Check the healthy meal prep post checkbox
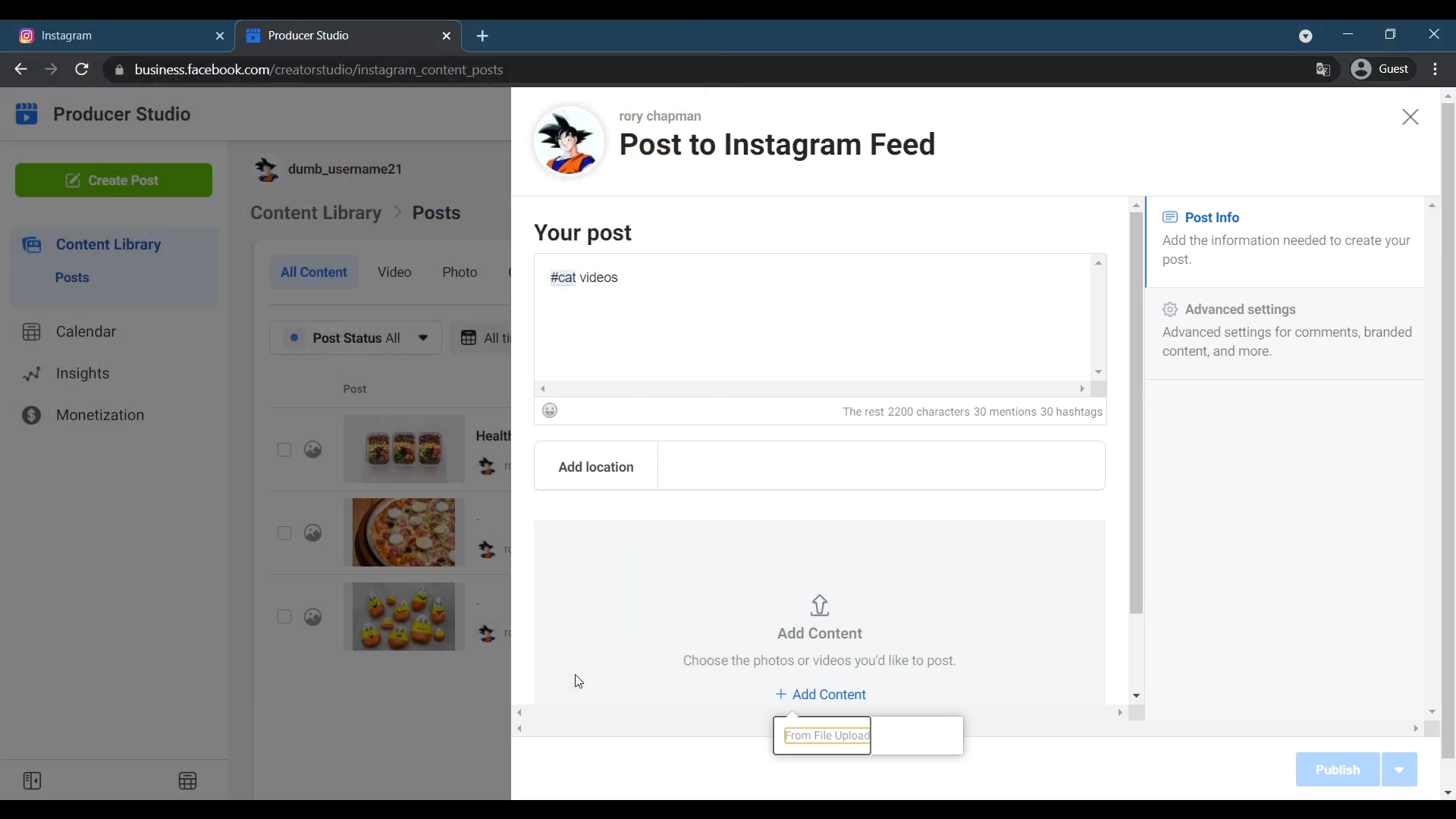The image size is (1456, 819). [284, 450]
